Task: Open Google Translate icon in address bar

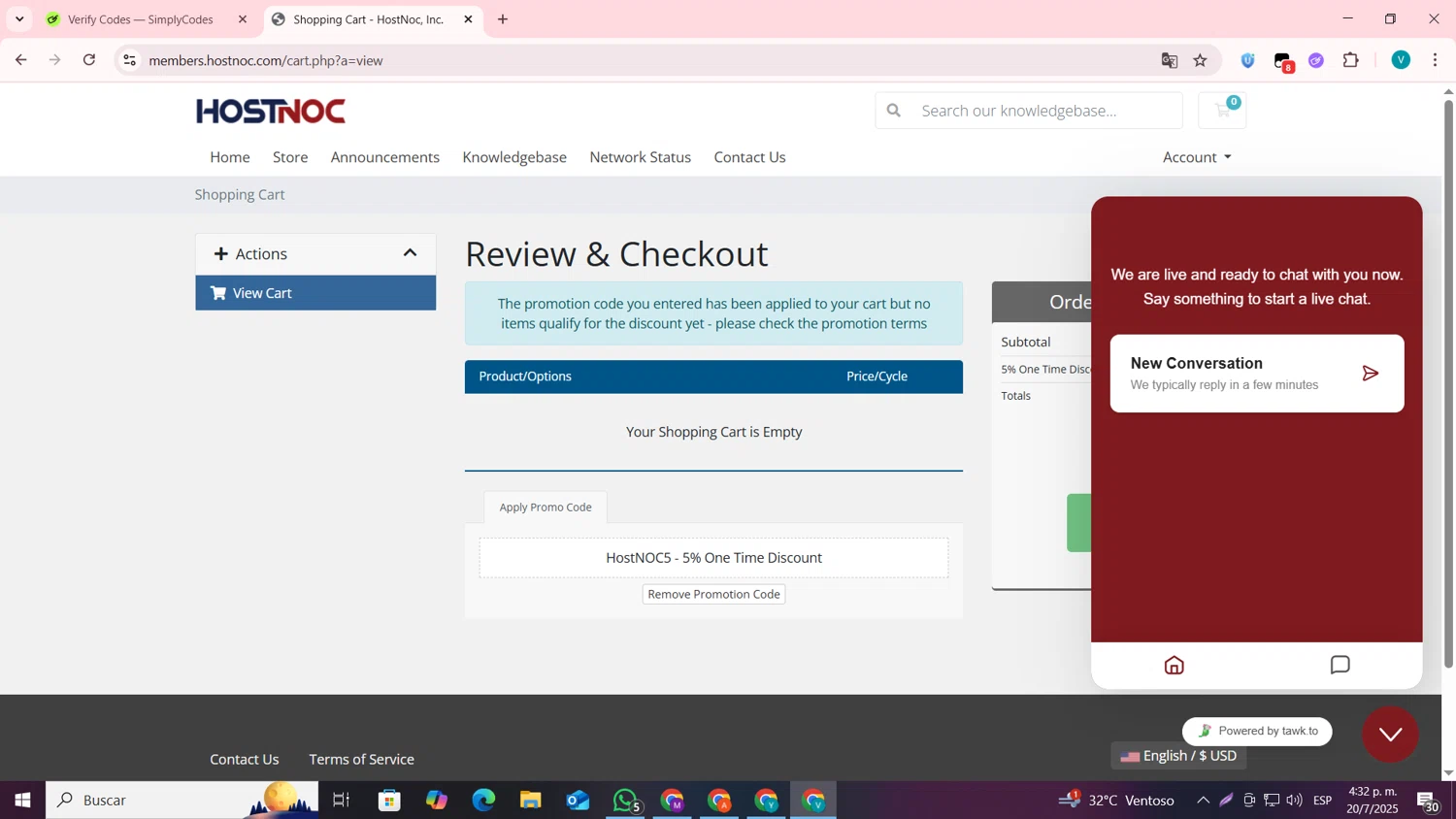Action: pyautogui.click(x=1169, y=60)
